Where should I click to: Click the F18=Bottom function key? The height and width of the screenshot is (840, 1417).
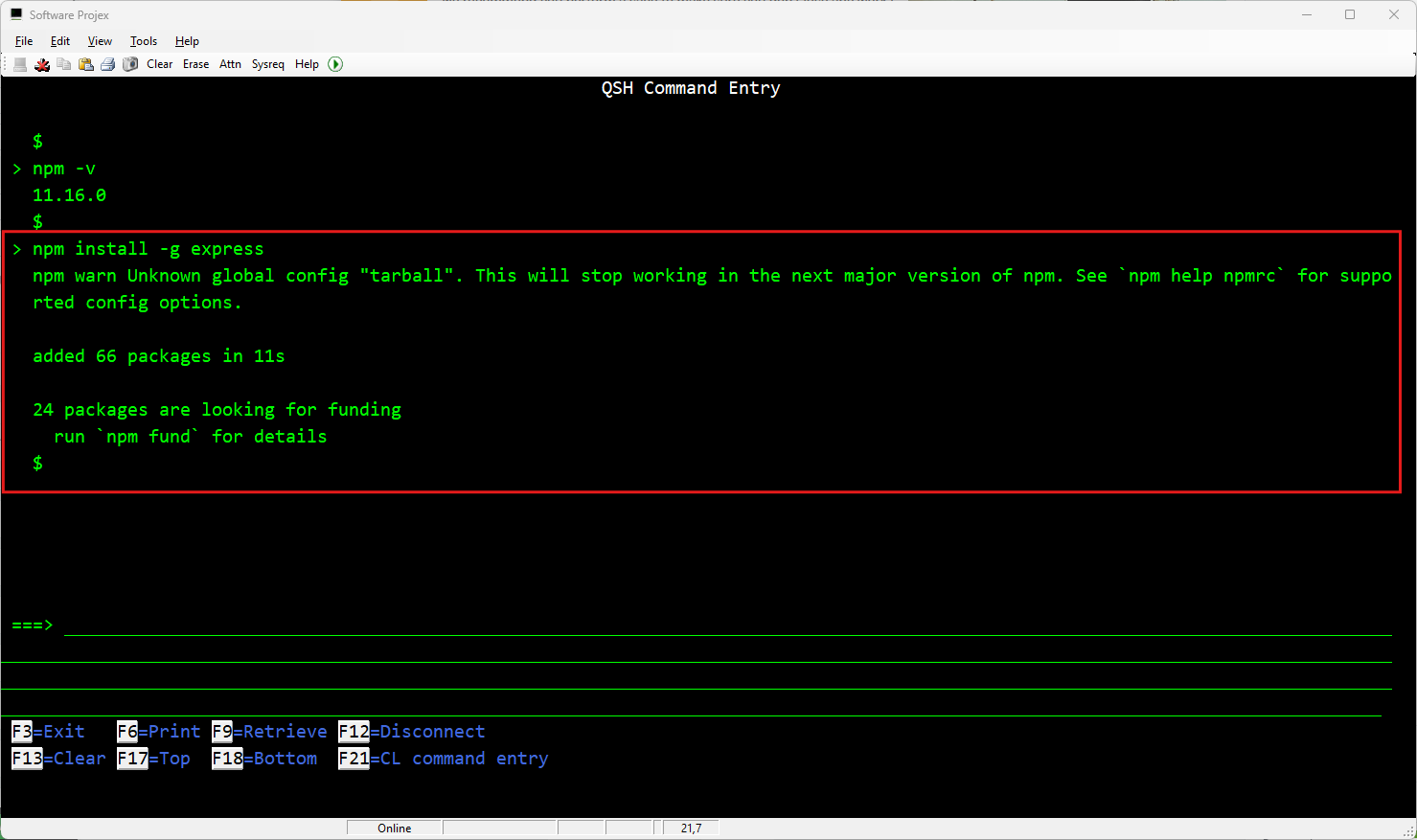pos(264,759)
